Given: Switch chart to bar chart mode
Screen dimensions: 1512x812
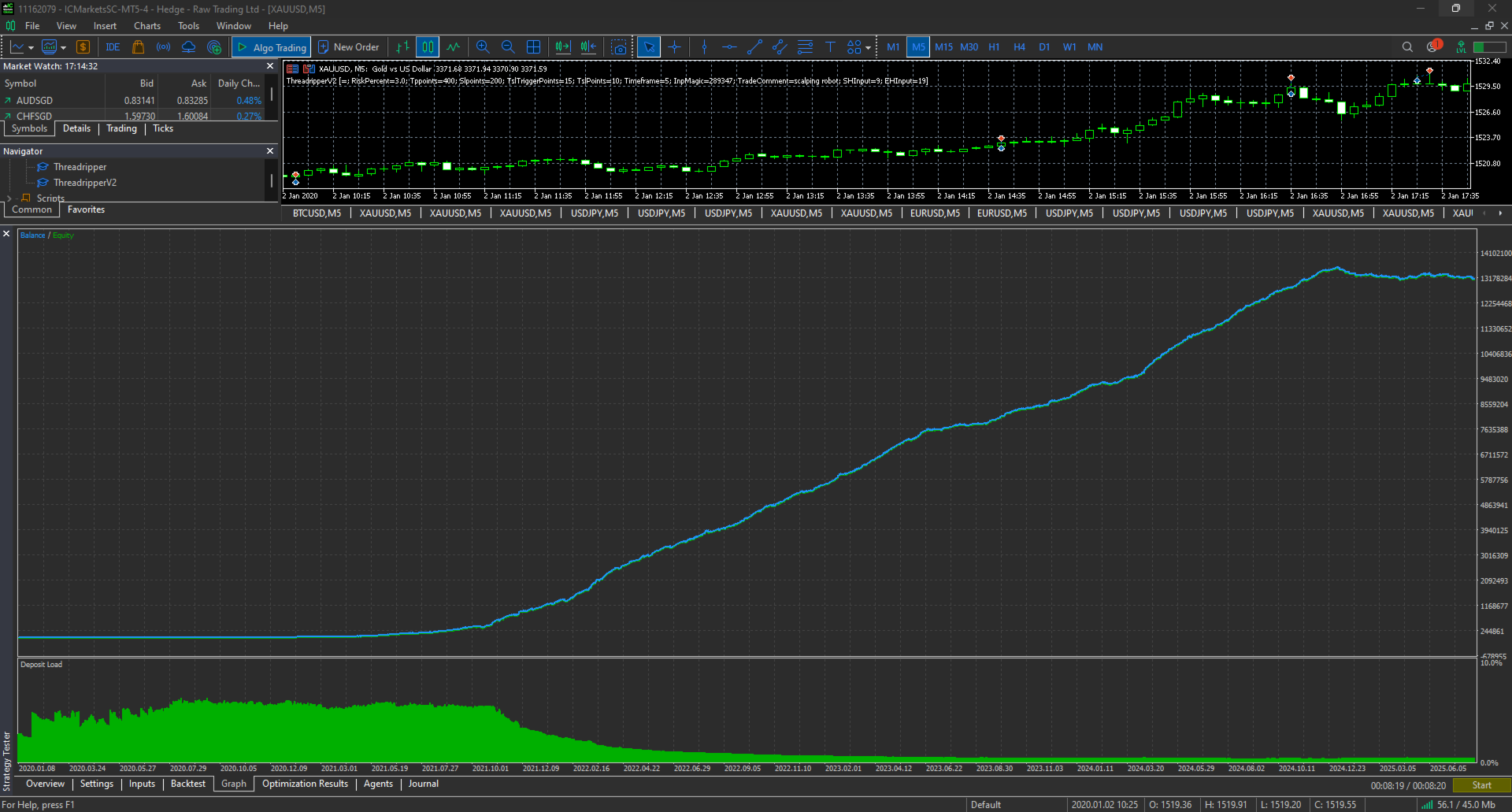Looking at the screenshot, I should [402, 47].
